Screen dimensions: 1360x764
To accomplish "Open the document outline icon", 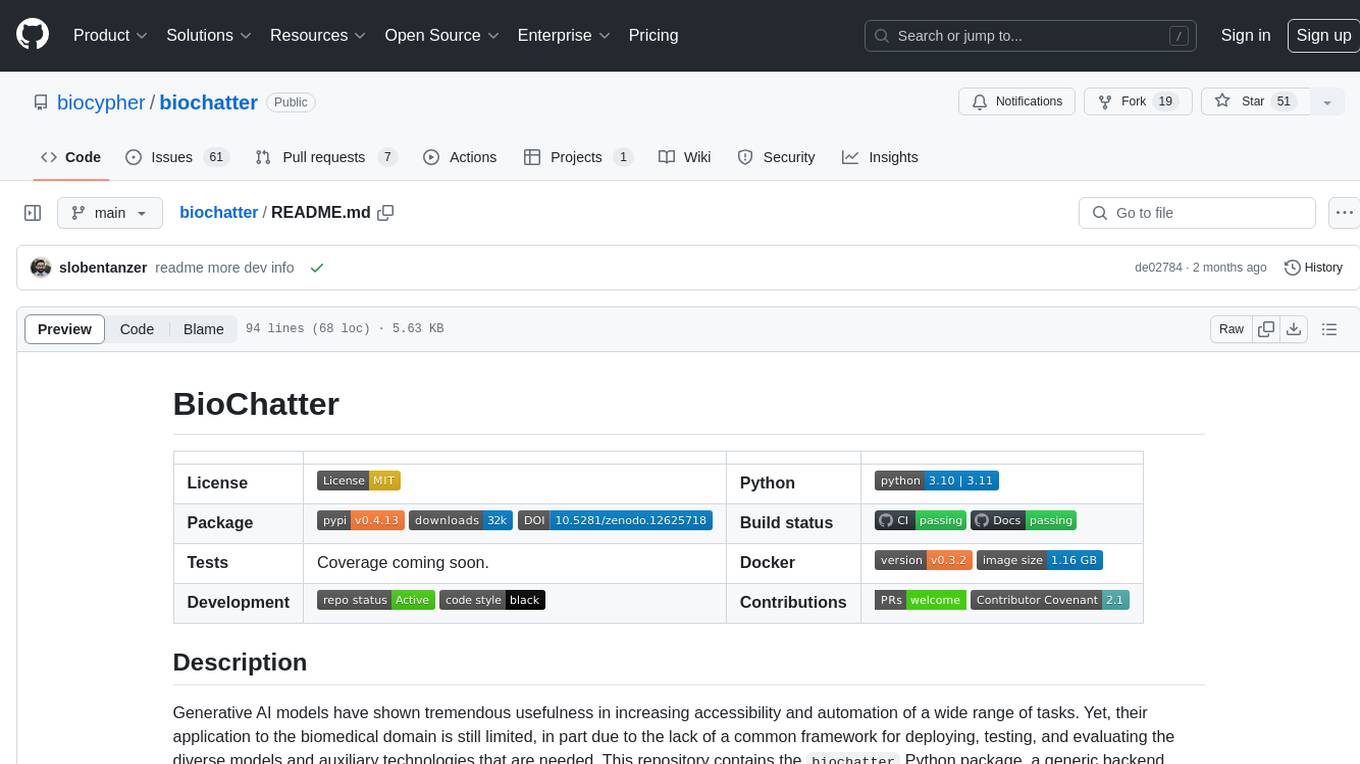I will click(x=1329, y=329).
